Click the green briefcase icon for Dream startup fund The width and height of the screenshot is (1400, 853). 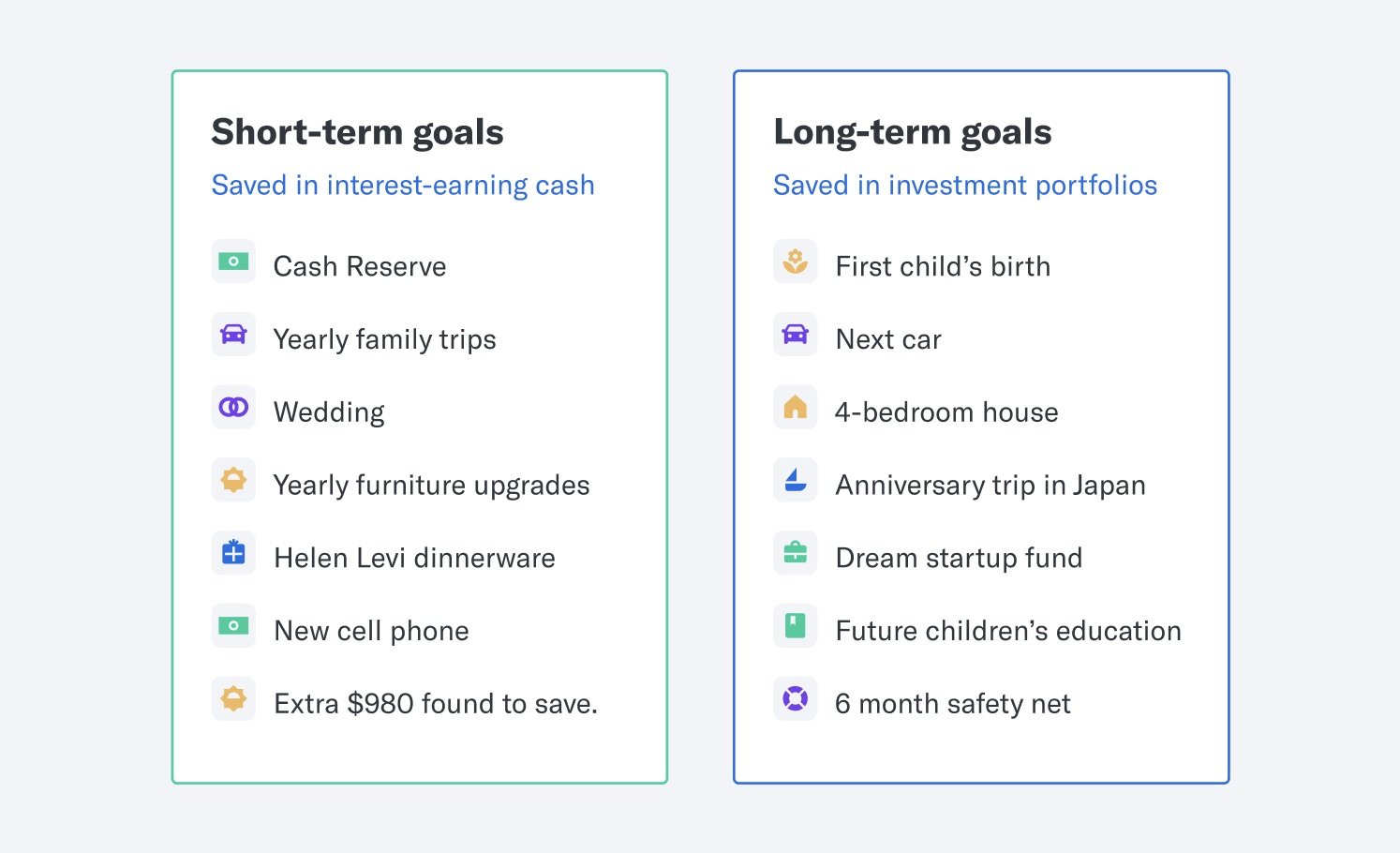click(x=795, y=553)
